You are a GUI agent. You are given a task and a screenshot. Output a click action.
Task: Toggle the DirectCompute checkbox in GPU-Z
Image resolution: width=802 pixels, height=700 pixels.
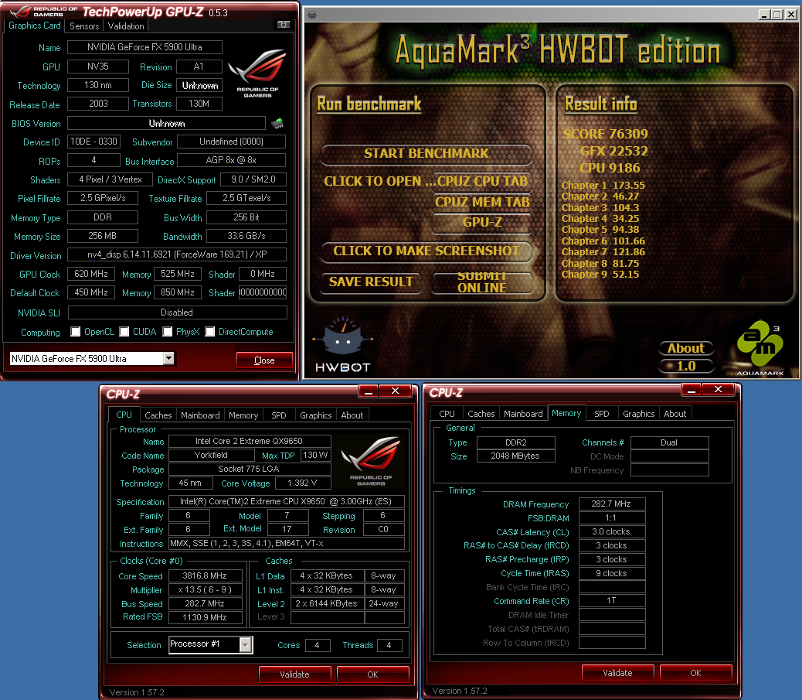point(210,332)
